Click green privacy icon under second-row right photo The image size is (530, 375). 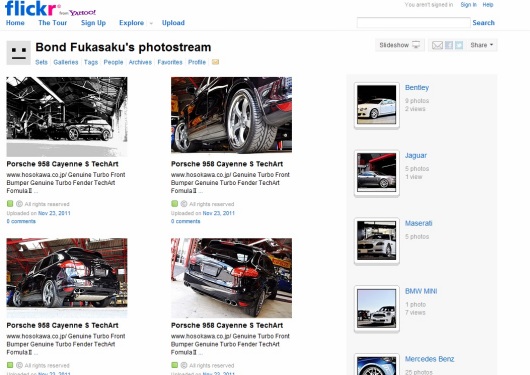point(174,365)
